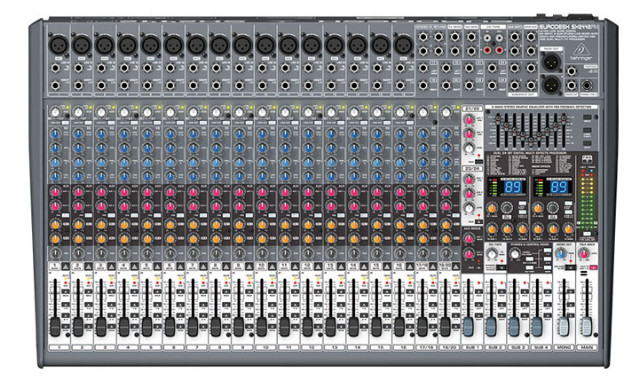The image size is (637, 387).
Task: Click the blue Mono Out knob
Action: coord(562,254)
